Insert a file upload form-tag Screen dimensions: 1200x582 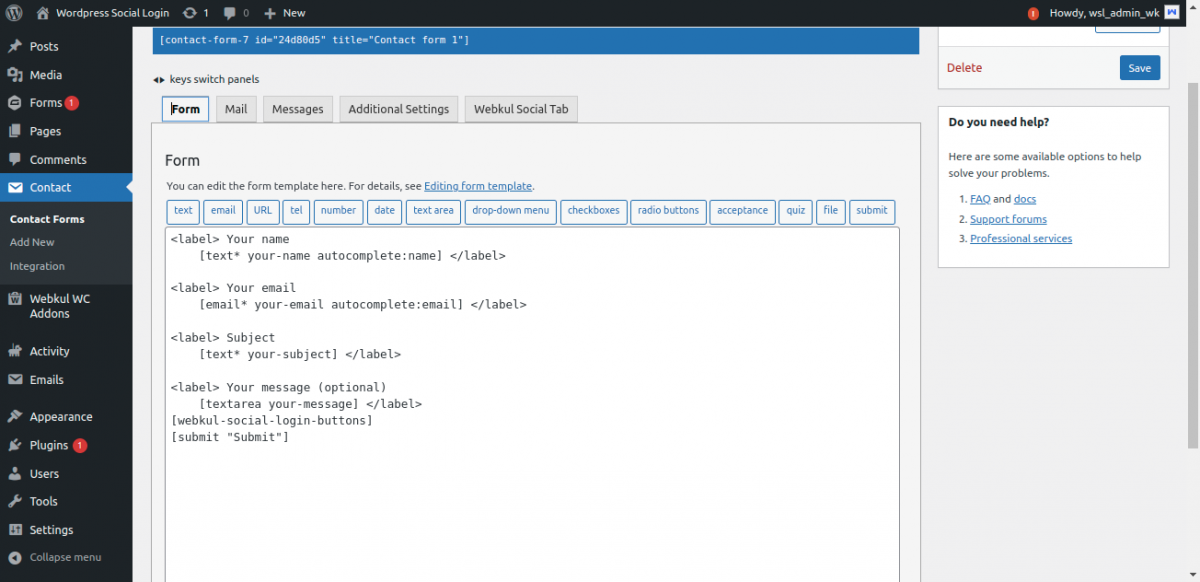tap(831, 211)
